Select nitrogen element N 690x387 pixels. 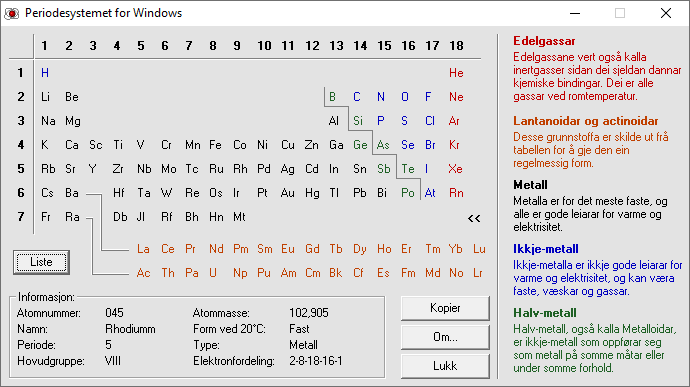click(381, 97)
